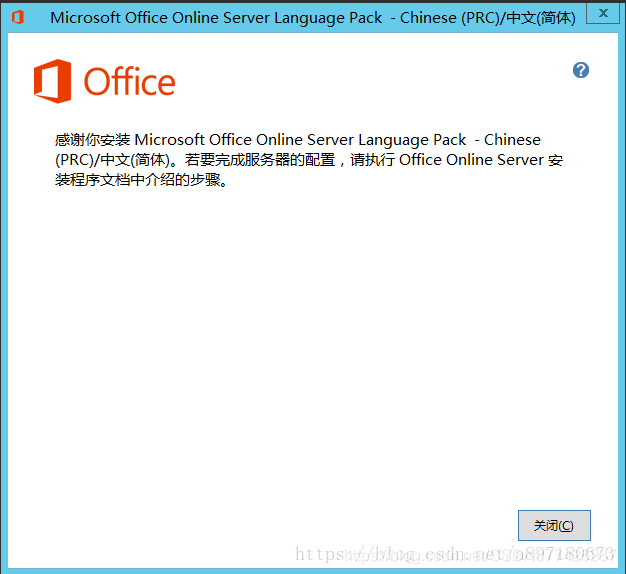
Task: Click 'Microsoft Office Online Server Language Pack' in the message body
Action: (x=300, y=140)
